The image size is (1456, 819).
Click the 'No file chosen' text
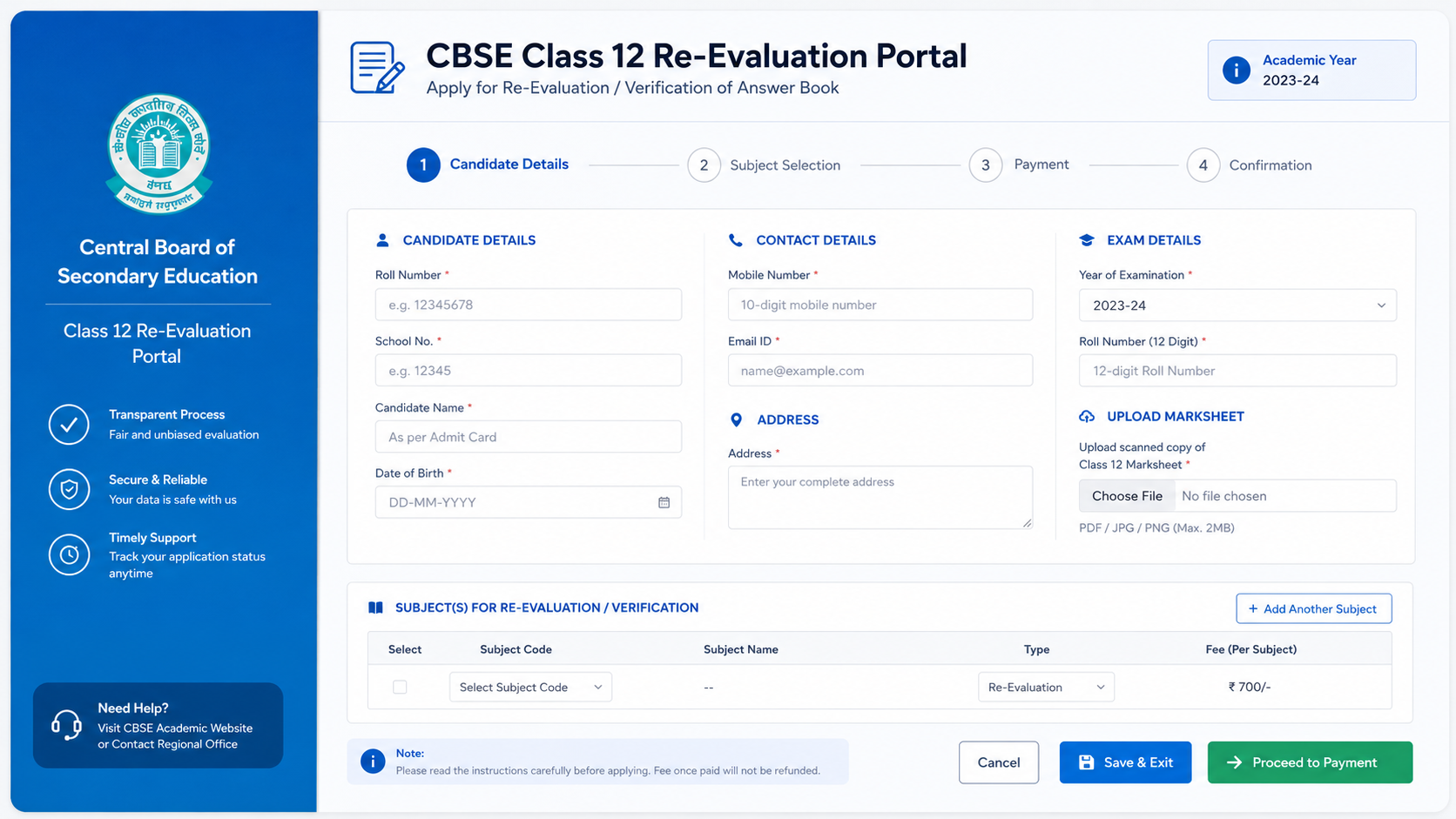1223,496
